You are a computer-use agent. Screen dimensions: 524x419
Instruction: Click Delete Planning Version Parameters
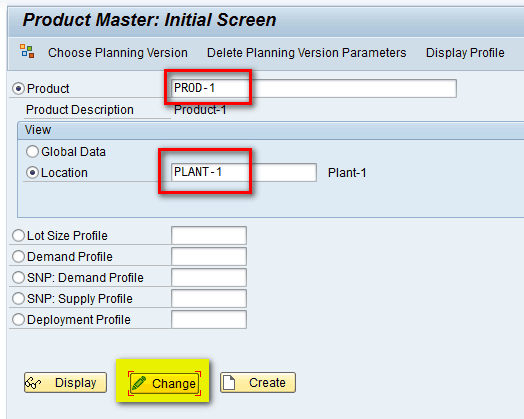point(306,53)
